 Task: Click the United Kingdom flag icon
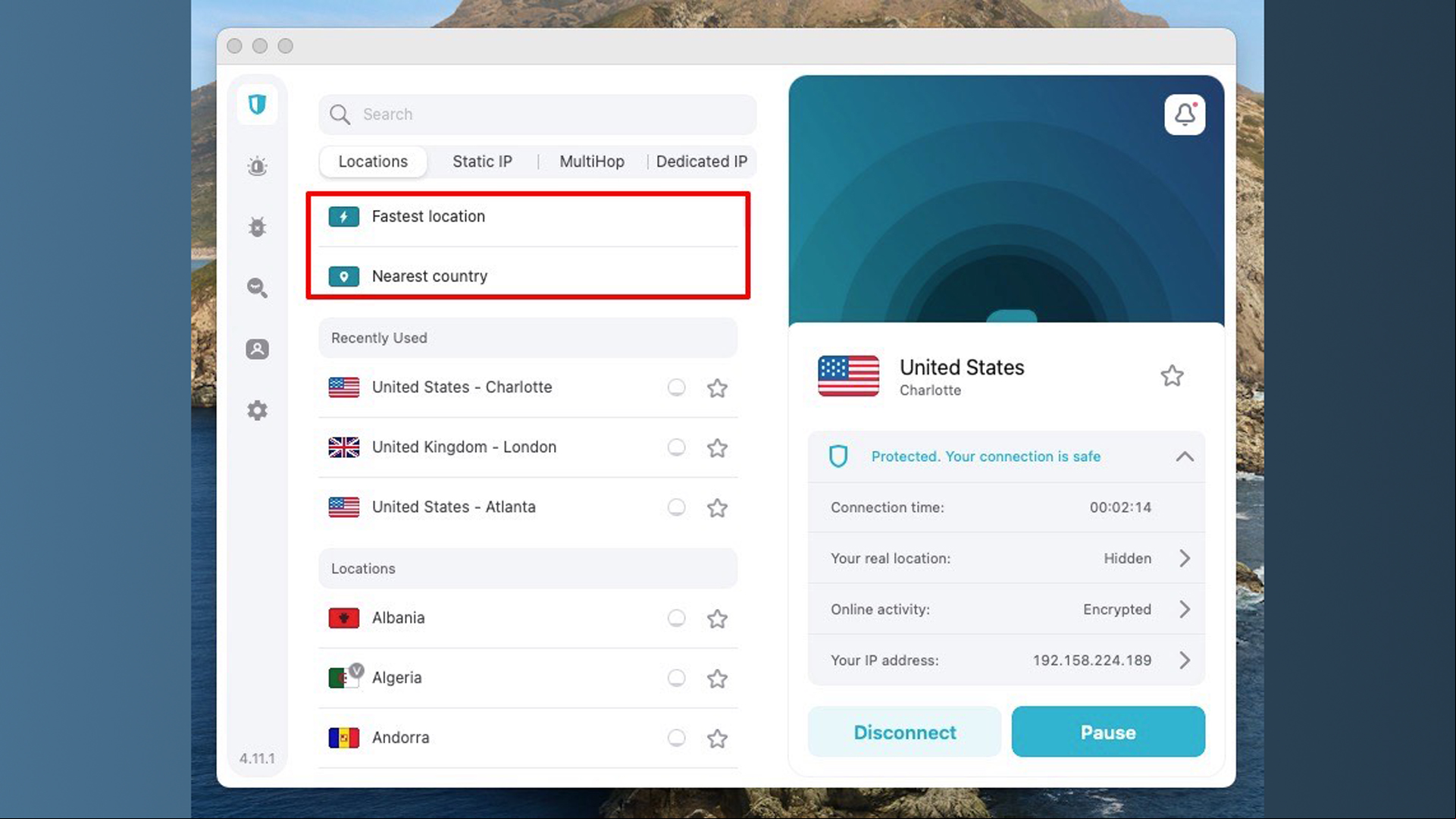pyautogui.click(x=343, y=447)
